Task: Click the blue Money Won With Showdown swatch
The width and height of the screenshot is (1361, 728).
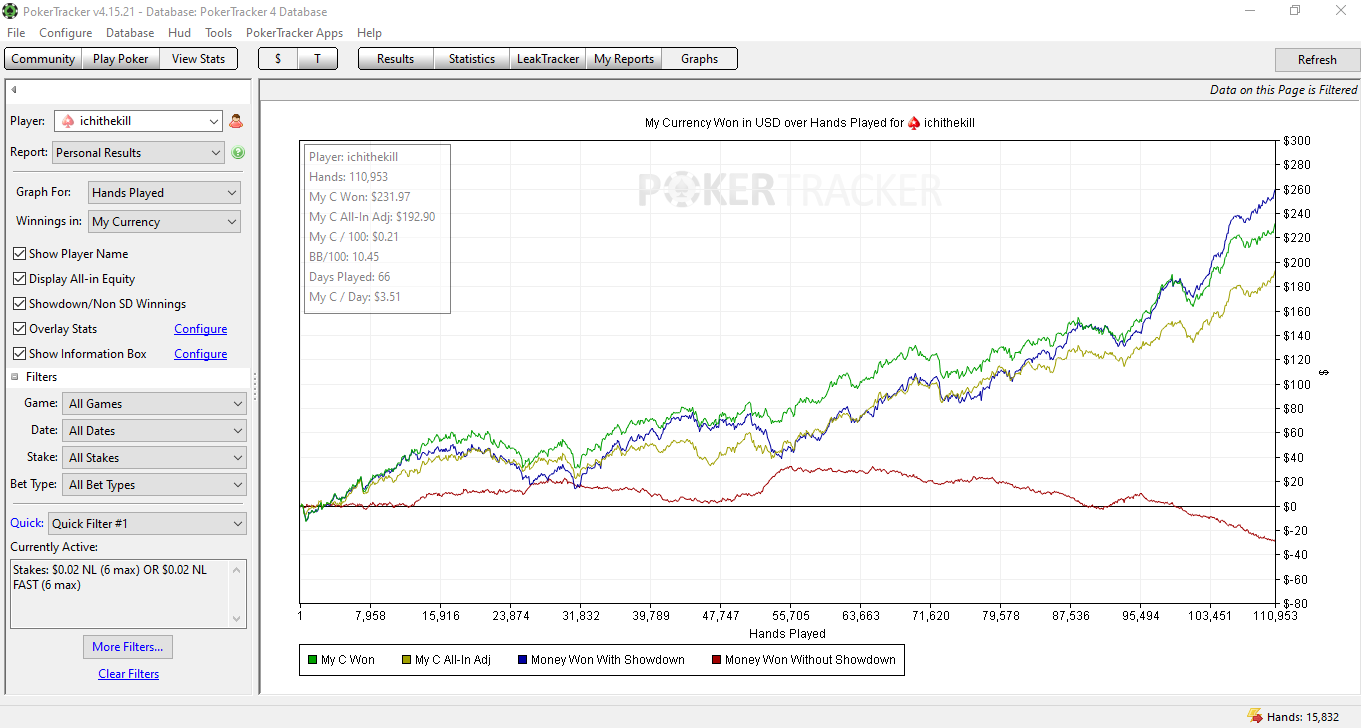Action: 523,660
